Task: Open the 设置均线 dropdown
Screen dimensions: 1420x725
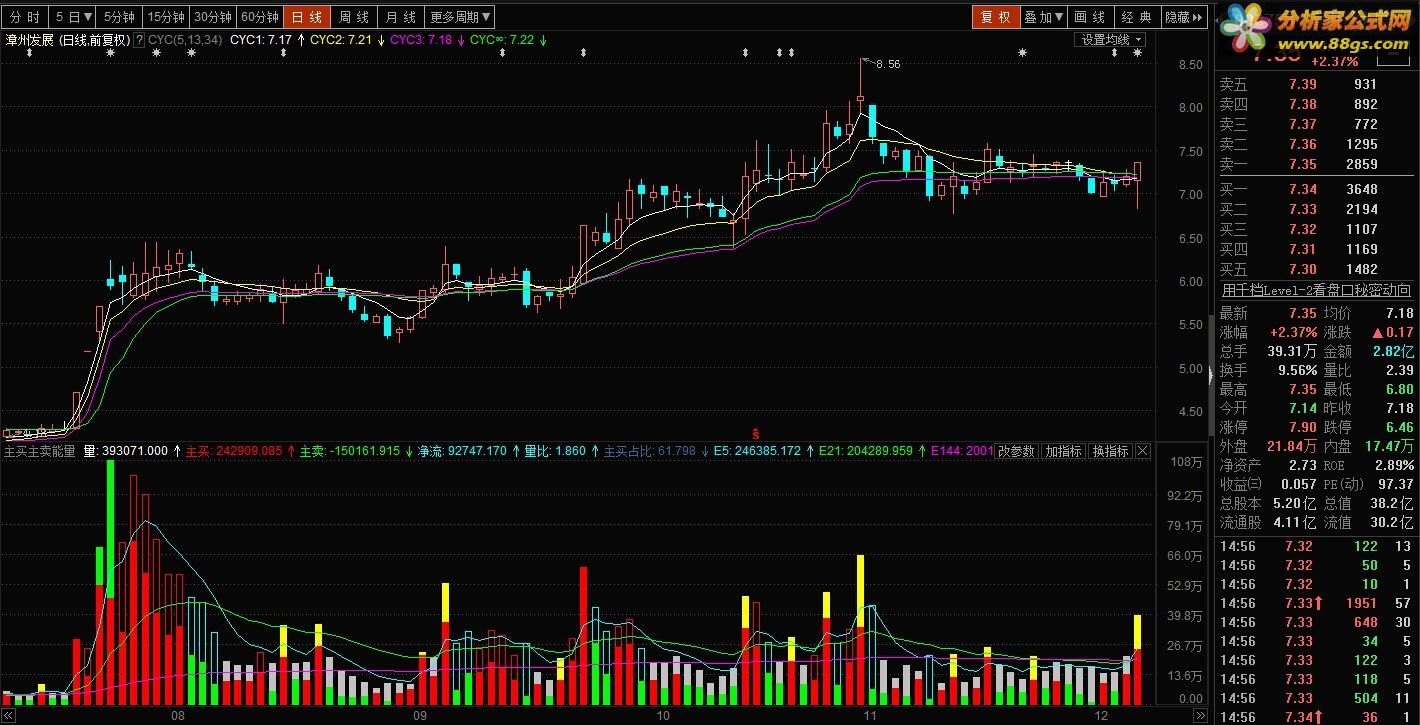Action: [1110, 40]
